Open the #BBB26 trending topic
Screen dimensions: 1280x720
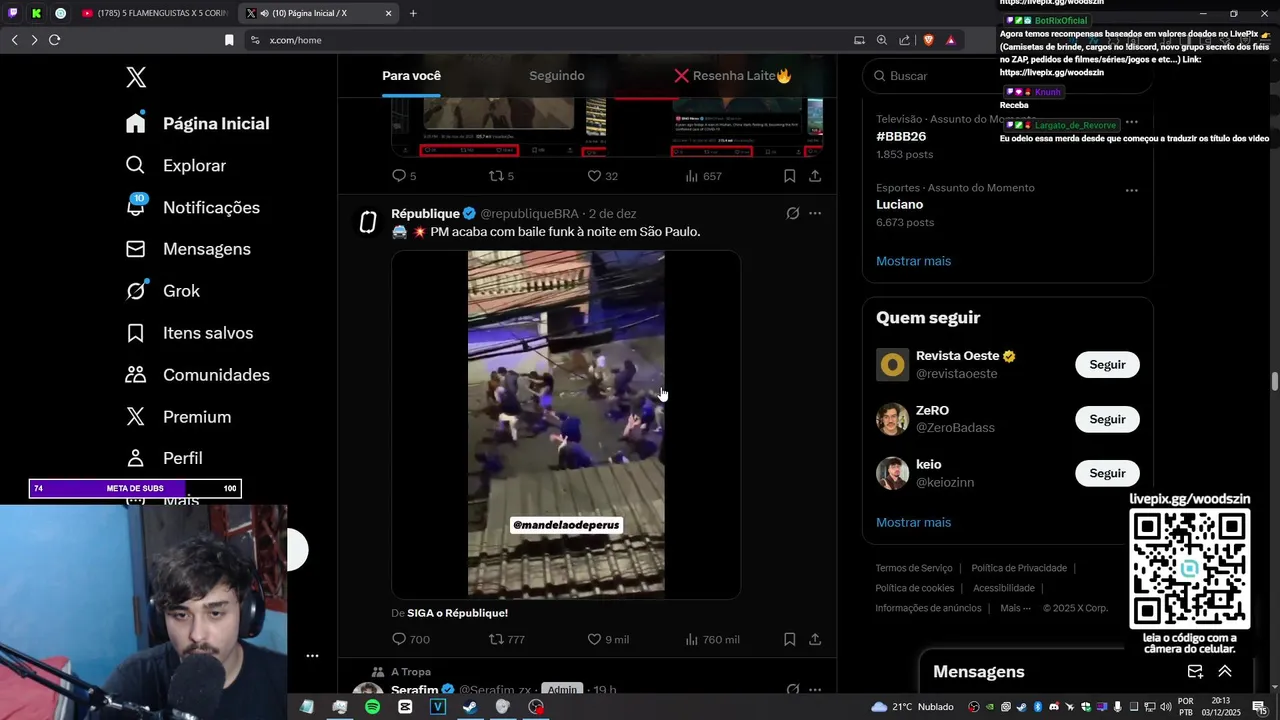tap(901, 136)
